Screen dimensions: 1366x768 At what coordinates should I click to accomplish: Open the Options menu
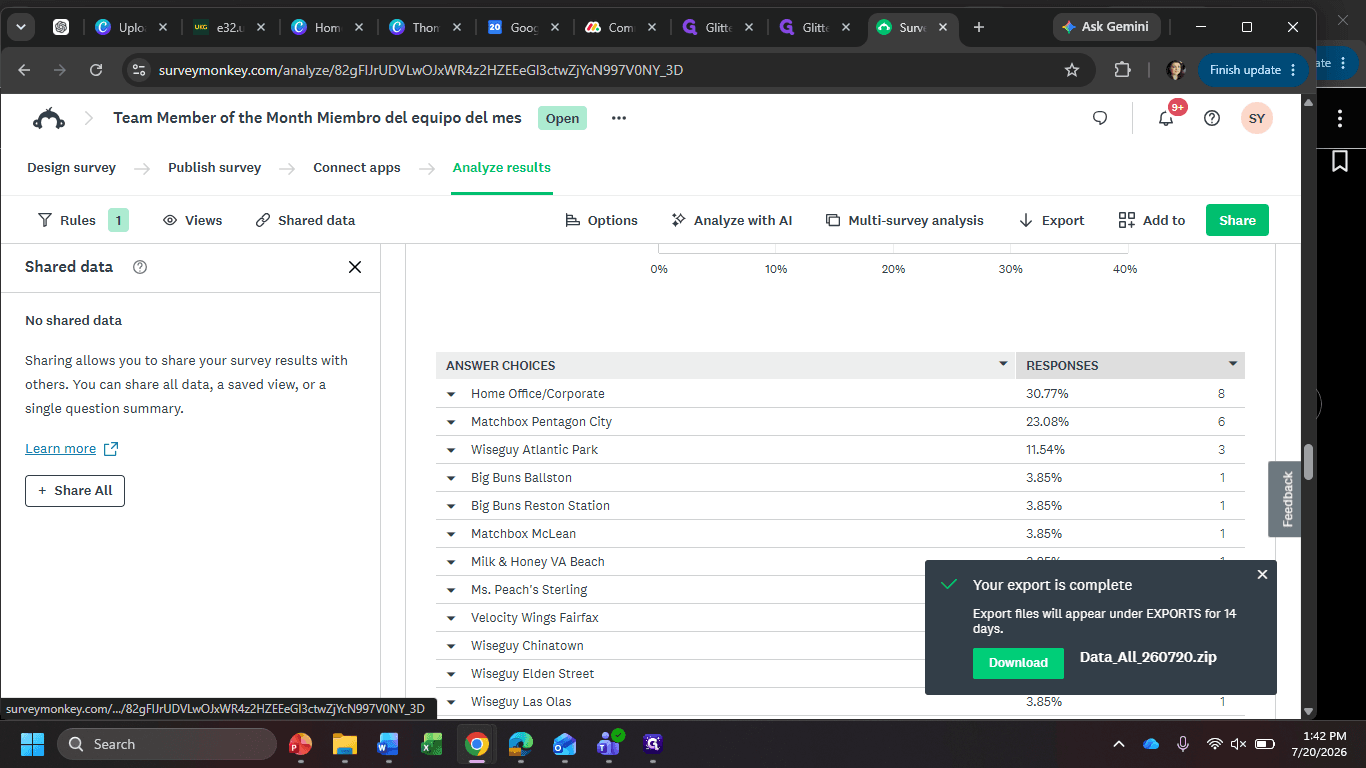coord(601,220)
